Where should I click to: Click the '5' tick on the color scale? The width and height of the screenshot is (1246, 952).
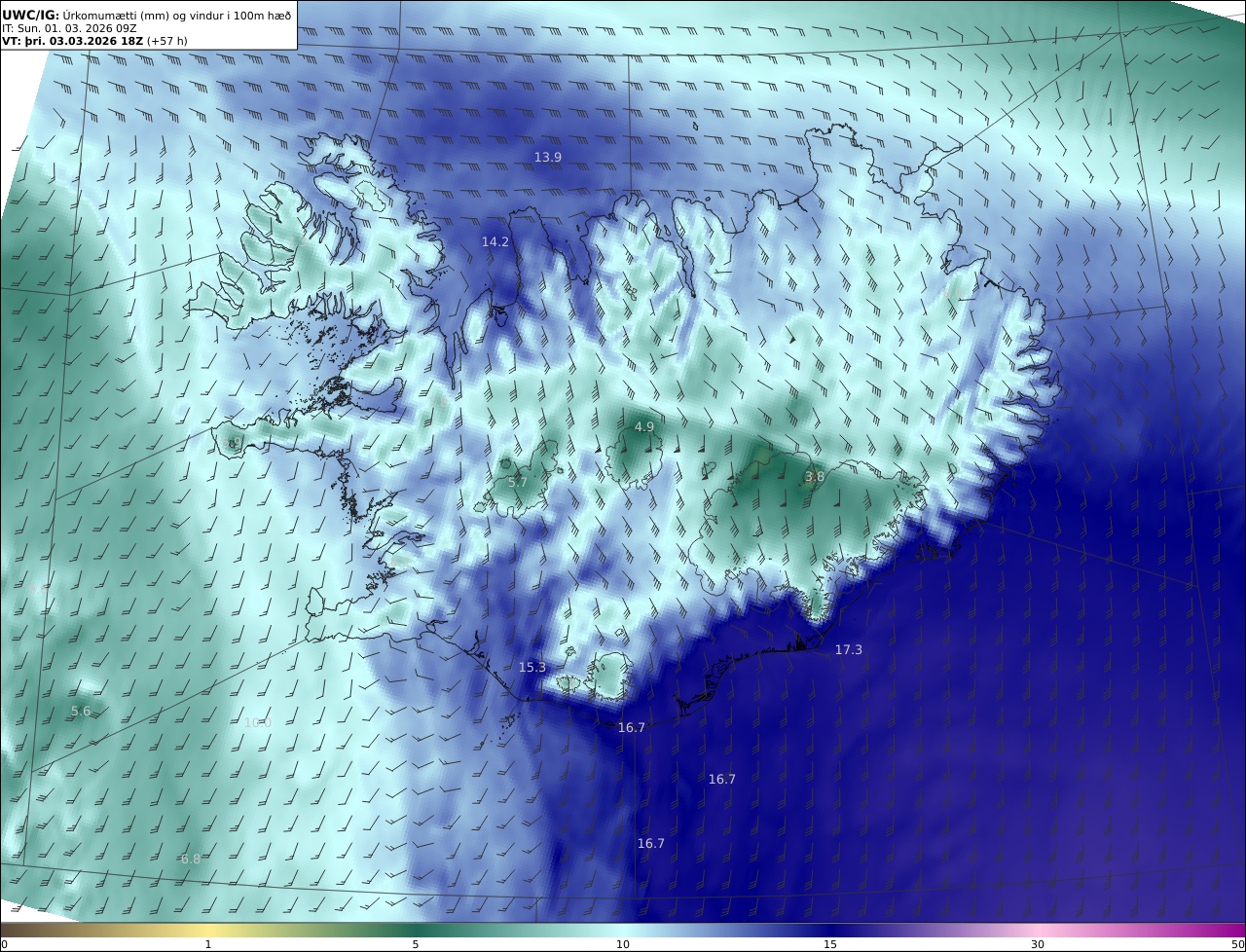click(x=416, y=944)
